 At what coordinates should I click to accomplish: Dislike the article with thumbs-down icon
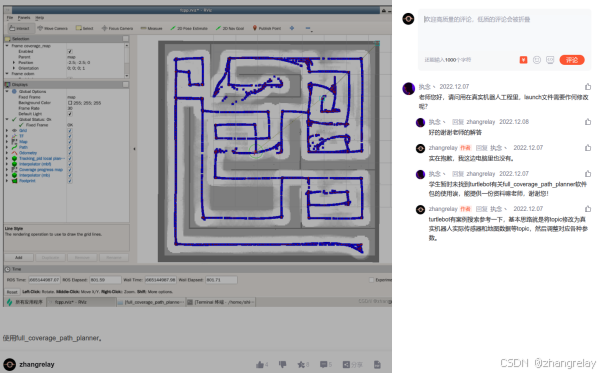(x=283, y=364)
